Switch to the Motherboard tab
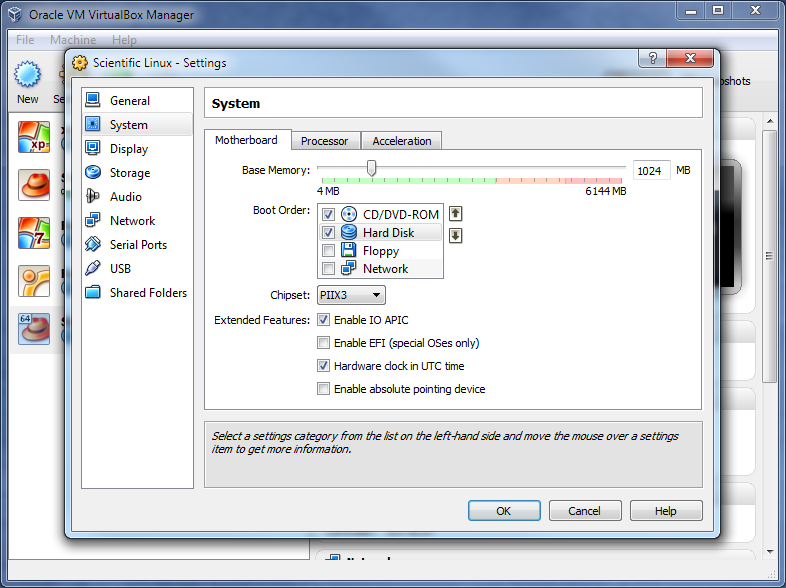The height and width of the screenshot is (588, 786). [246, 140]
